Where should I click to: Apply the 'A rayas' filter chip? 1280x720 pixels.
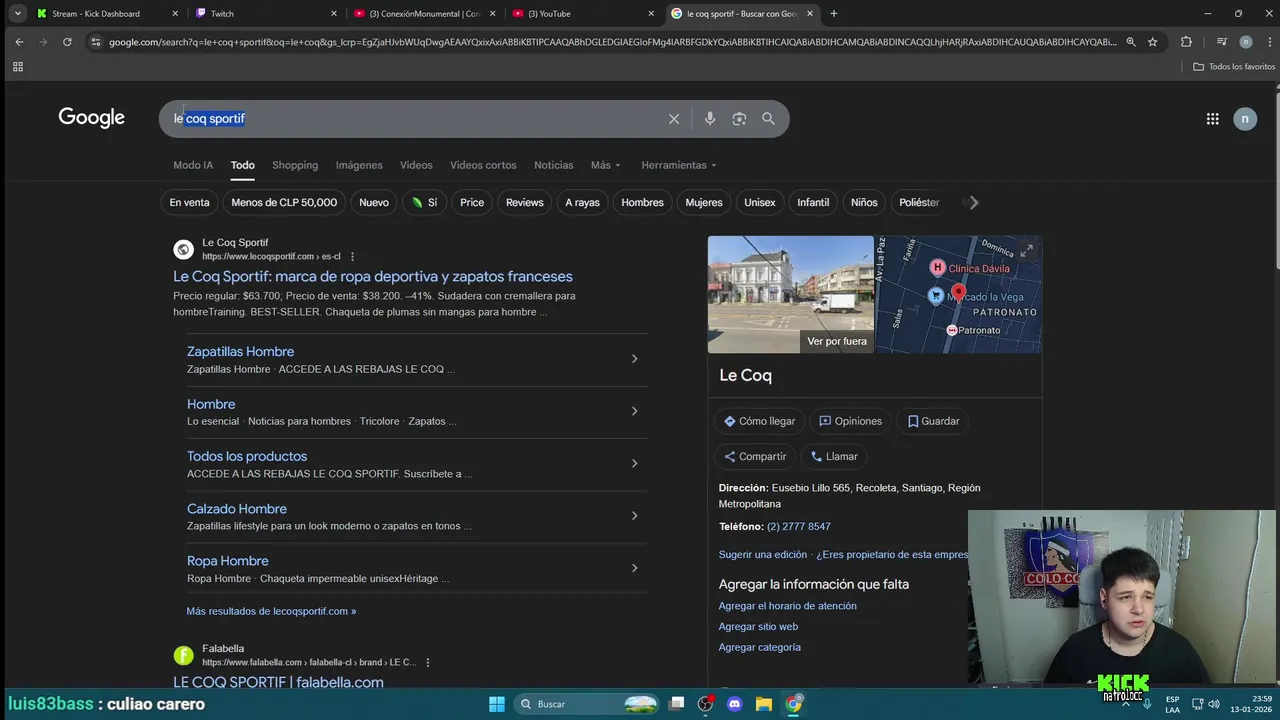(582, 203)
